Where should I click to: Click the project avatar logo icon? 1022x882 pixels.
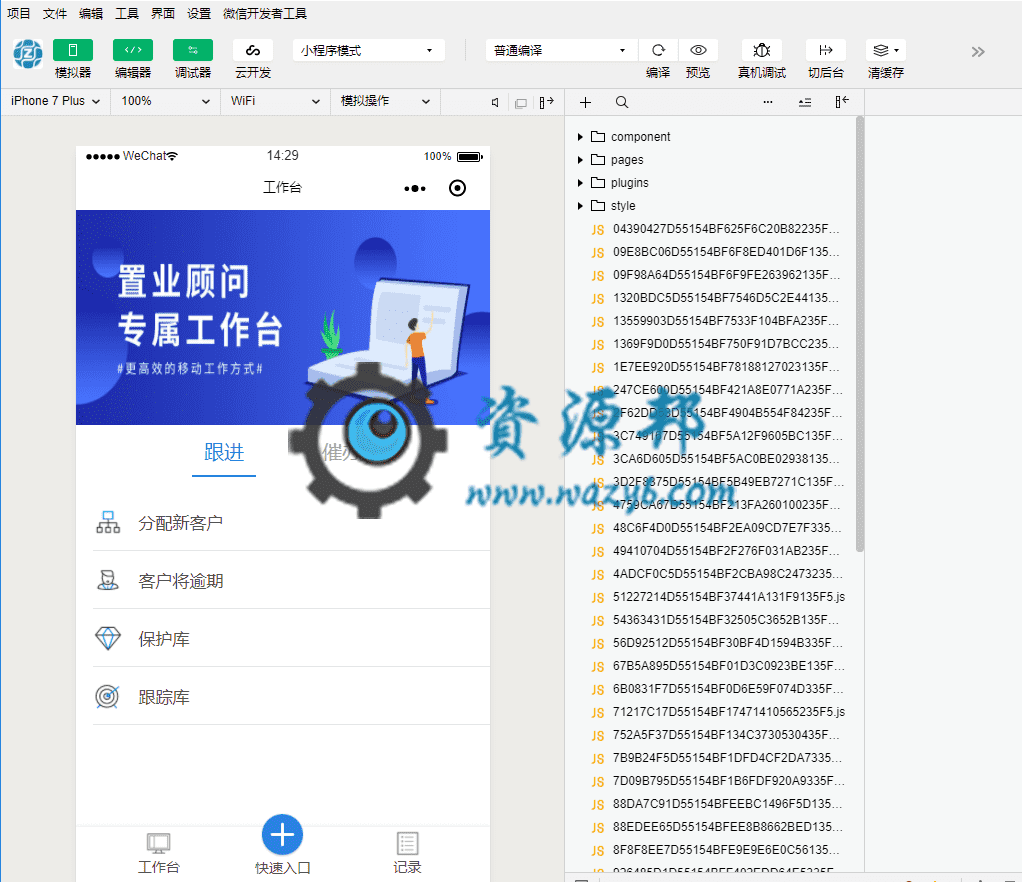click(28, 53)
